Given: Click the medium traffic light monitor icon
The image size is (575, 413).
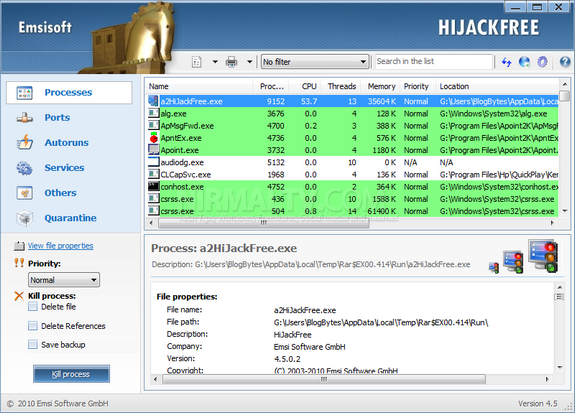Looking at the screenshot, I should [x=513, y=262].
